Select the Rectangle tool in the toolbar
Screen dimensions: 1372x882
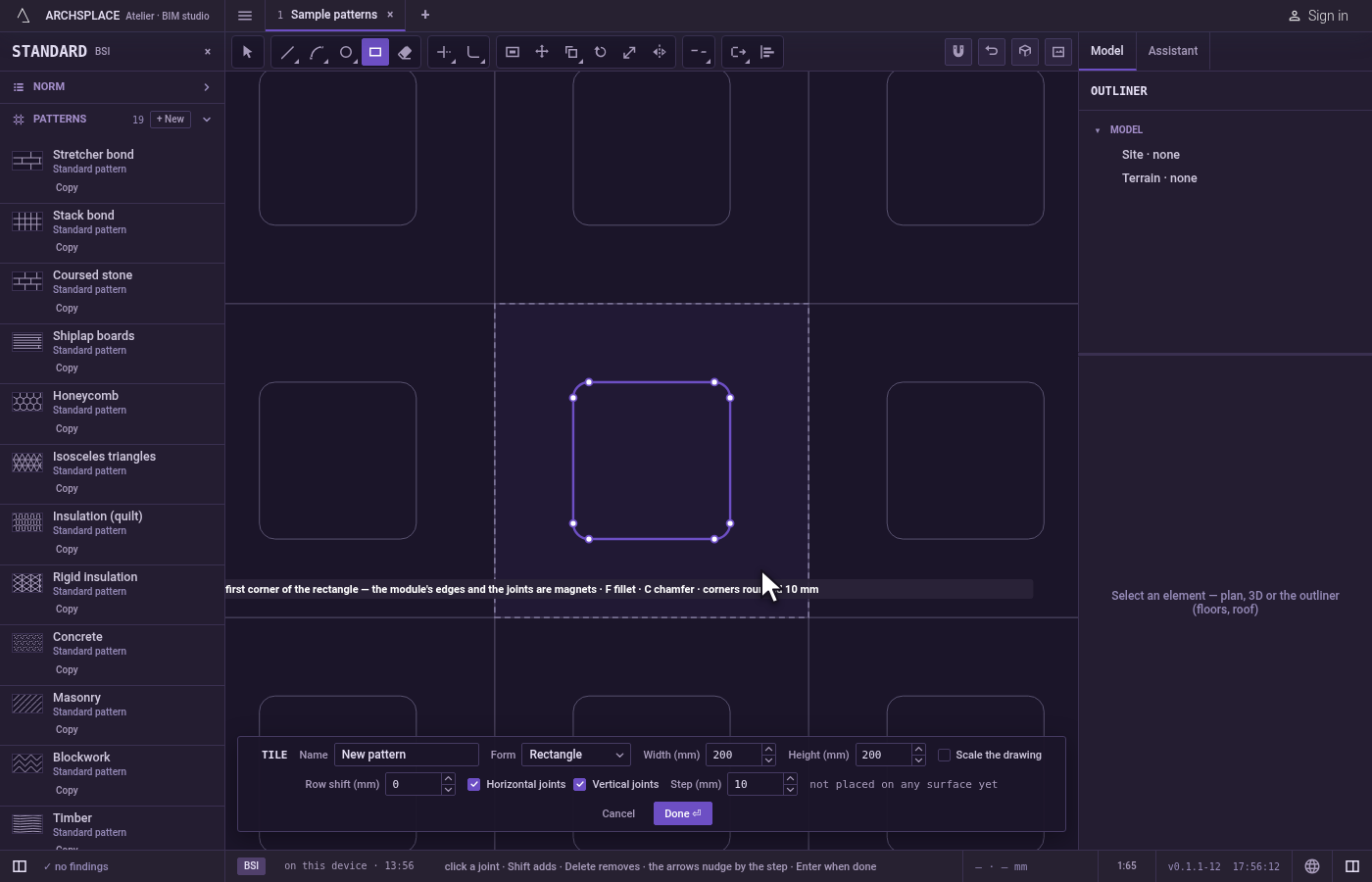click(x=375, y=52)
